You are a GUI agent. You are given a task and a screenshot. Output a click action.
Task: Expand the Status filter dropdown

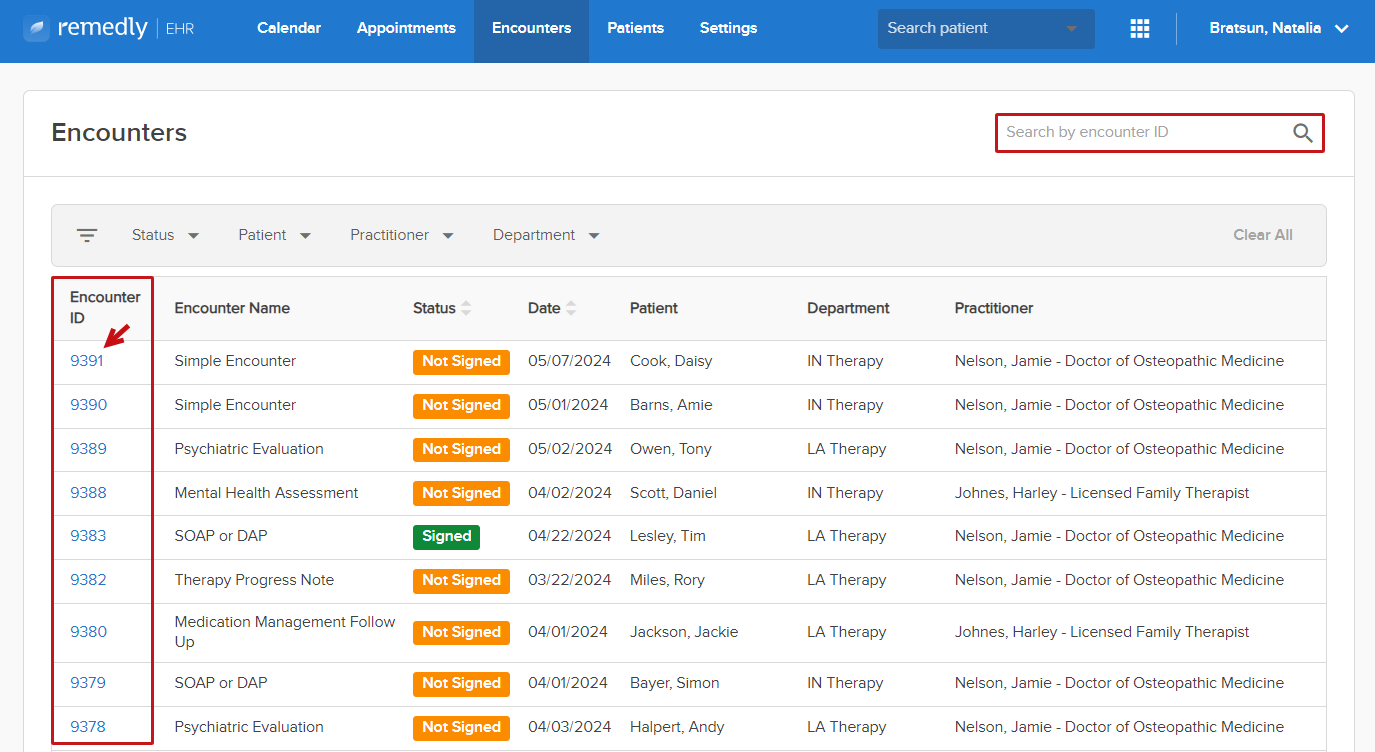166,235
